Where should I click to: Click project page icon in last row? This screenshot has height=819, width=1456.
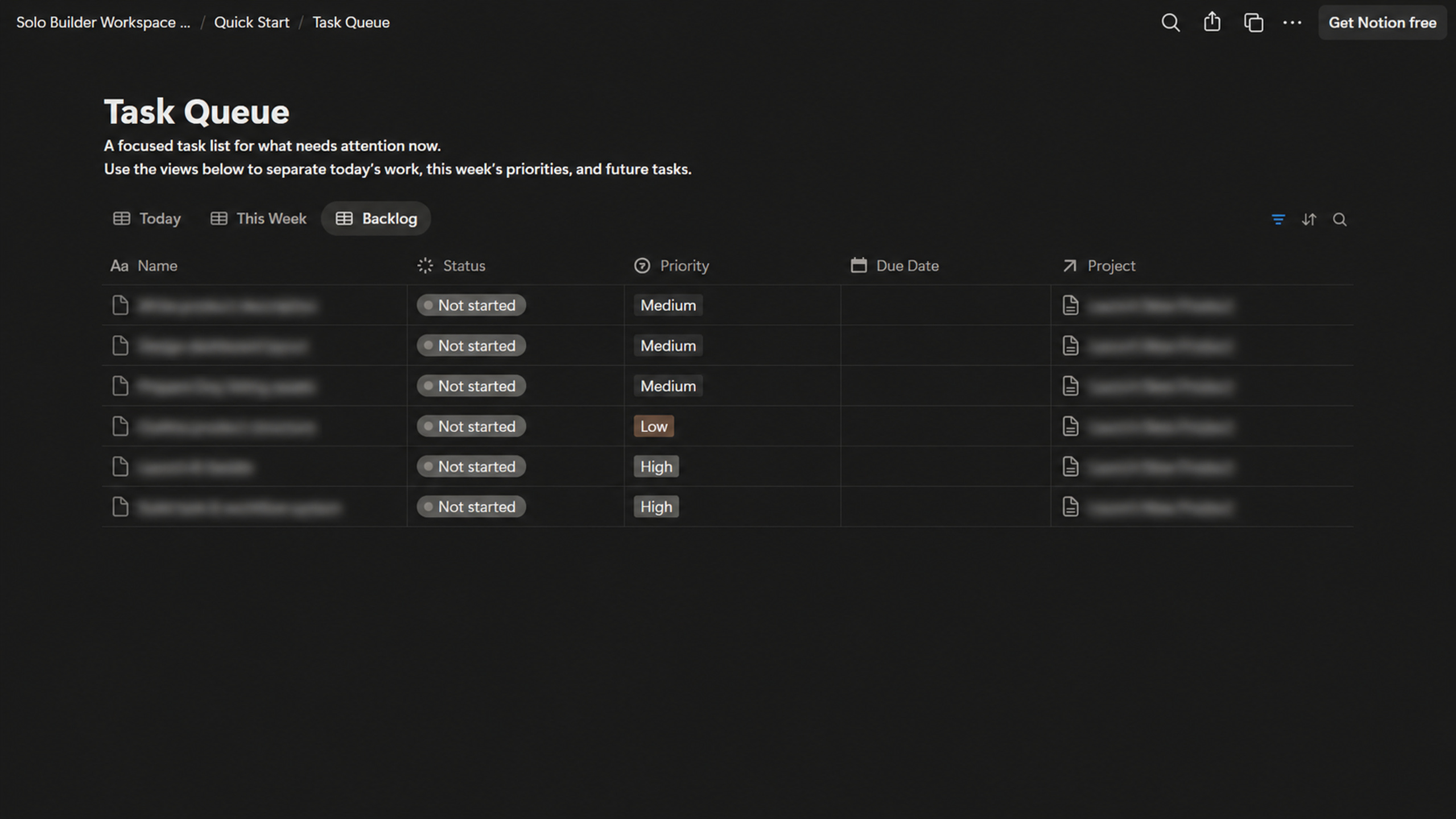pyautogui.click(x=1070, y=507)
